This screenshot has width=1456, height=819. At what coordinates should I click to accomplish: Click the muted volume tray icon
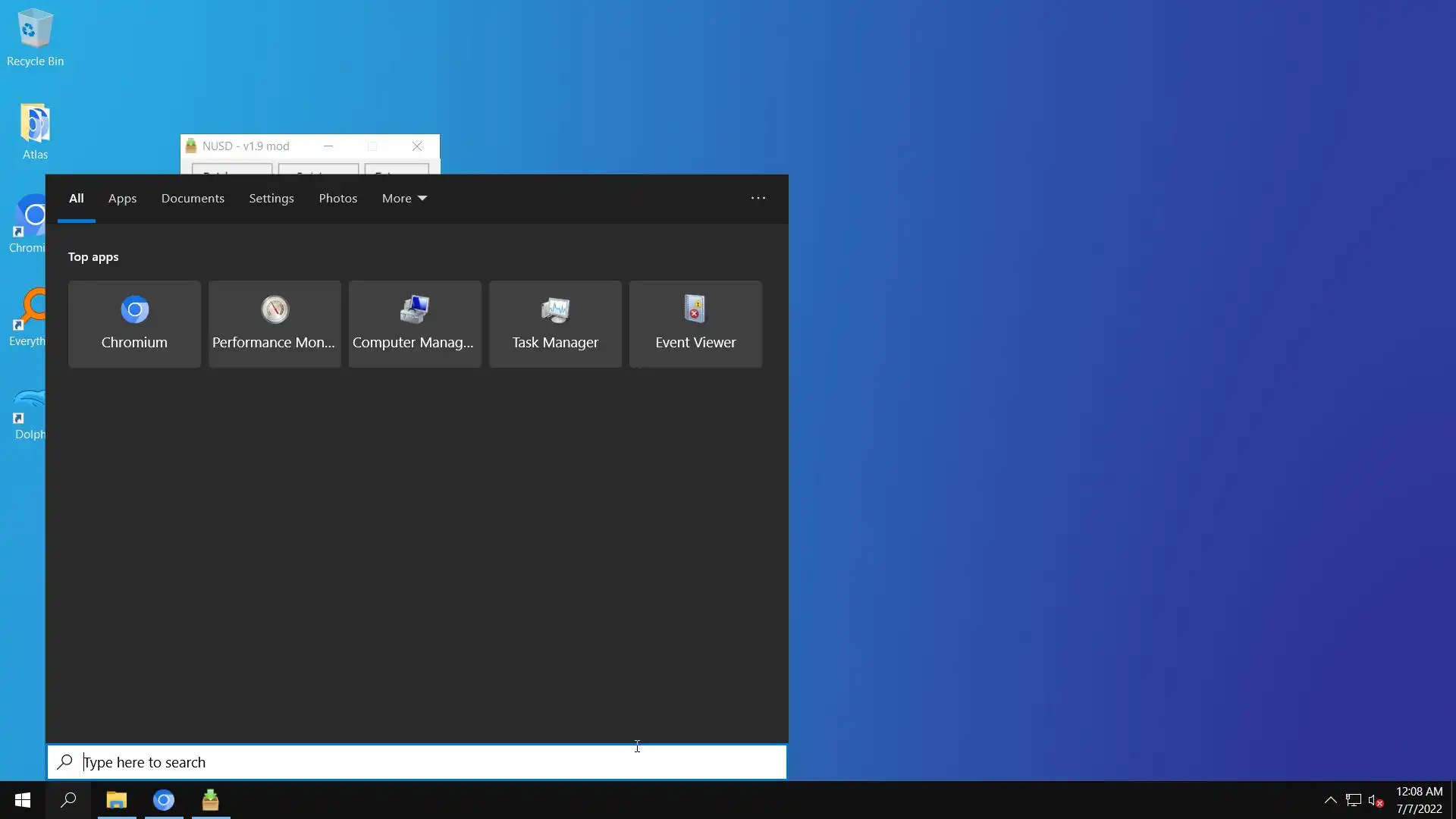coord(1376,800)
